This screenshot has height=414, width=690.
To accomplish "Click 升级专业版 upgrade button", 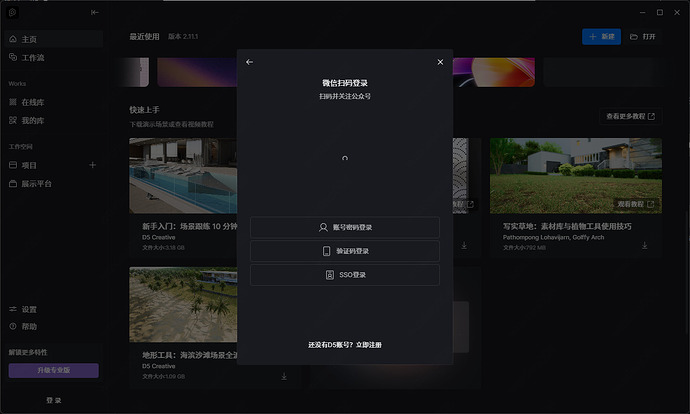I will click(54, 370).
